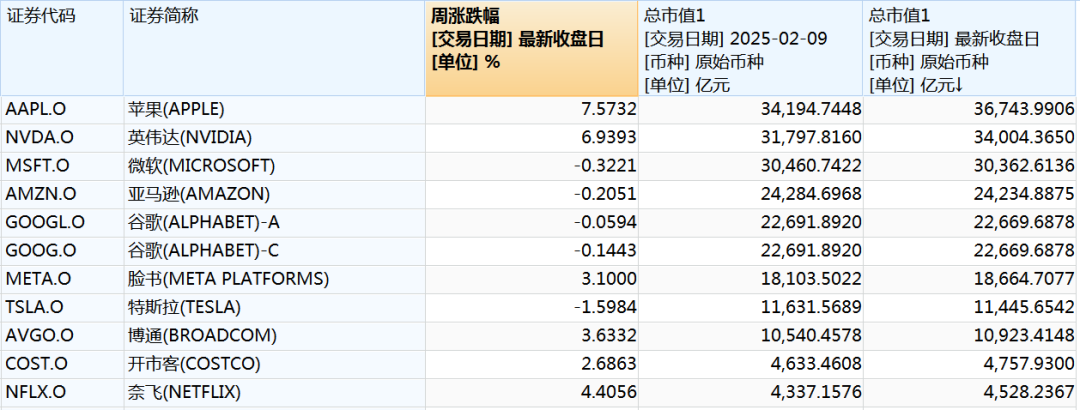Click market cap value 4,337.1576
This screenshot has height=410, width=1080.
(816, 392)
